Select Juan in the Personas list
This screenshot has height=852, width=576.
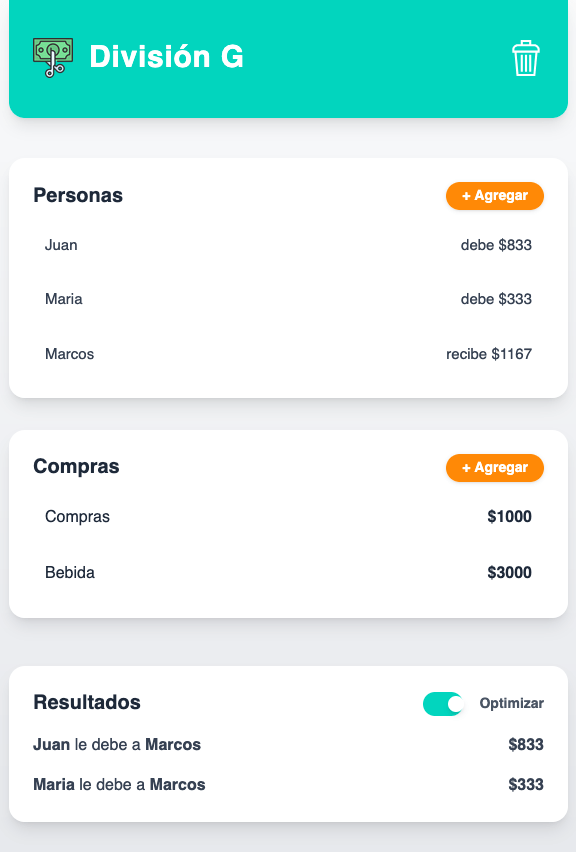click(62, 245)
